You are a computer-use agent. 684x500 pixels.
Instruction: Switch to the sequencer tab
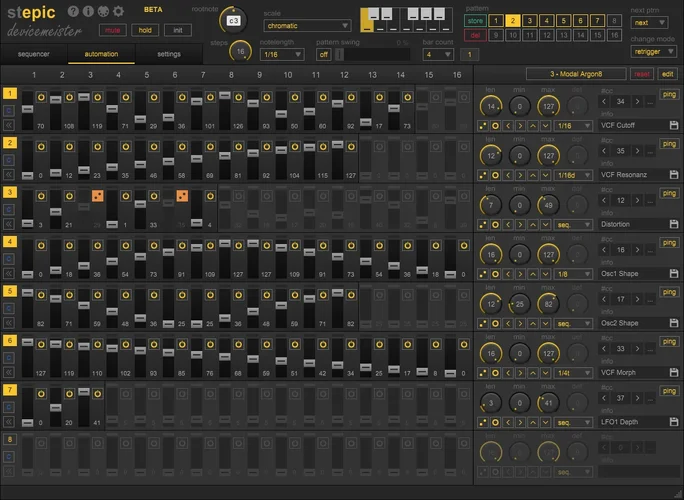(x=34, y=54)
